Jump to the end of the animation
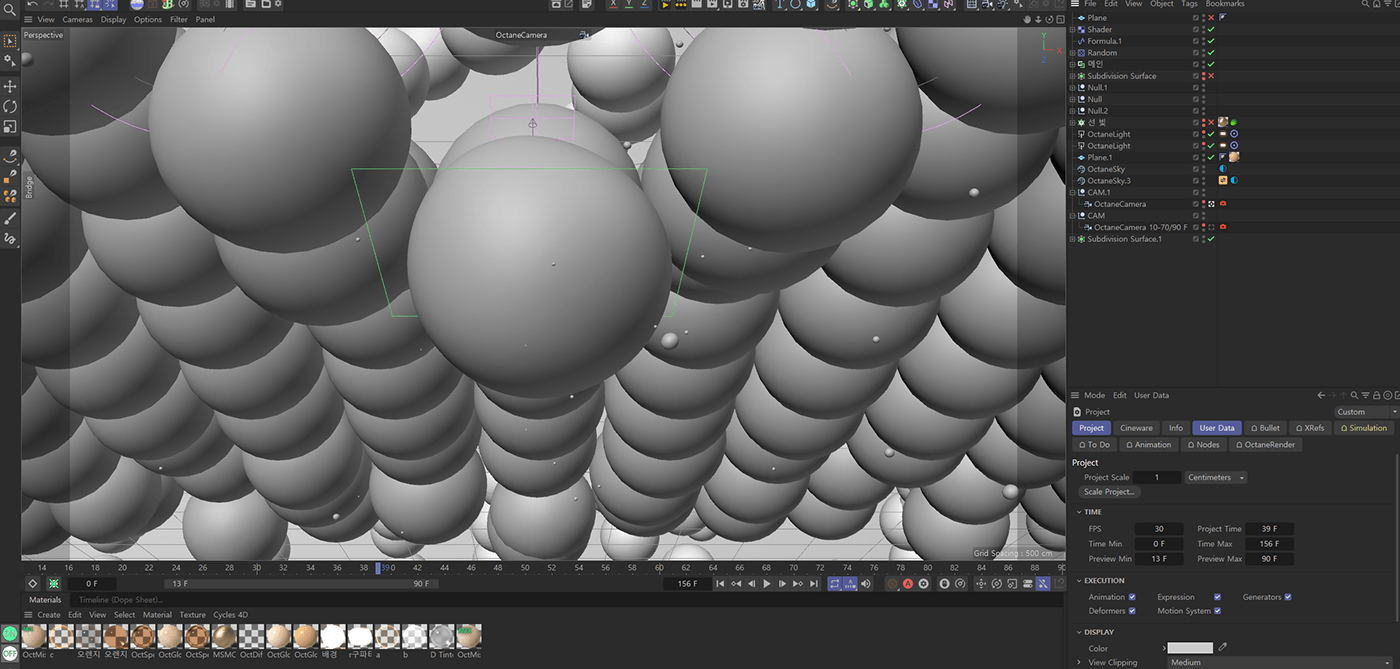Image resolution: width=1400 pixels, height=669 pixels. point(814,584)
